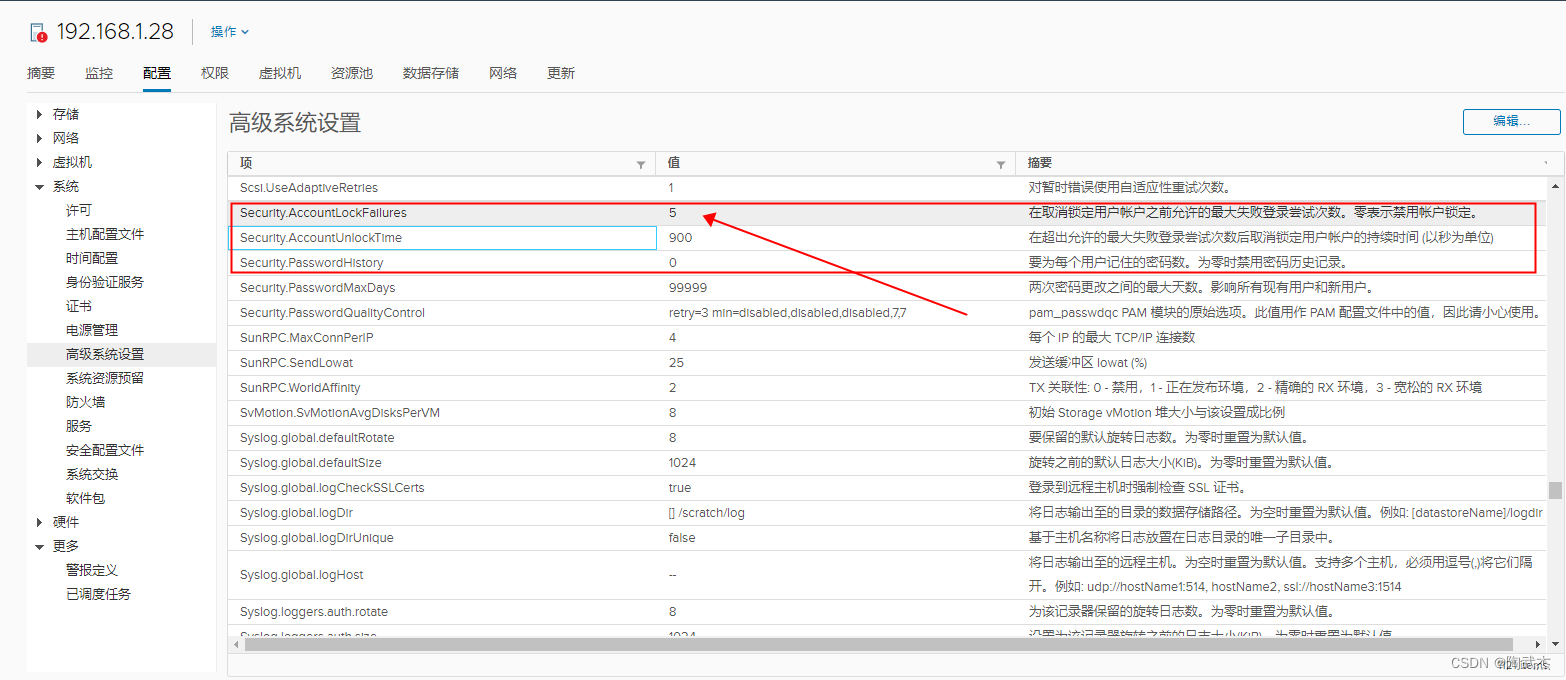Click the scrollbar up arrow

coord(1555,187)
